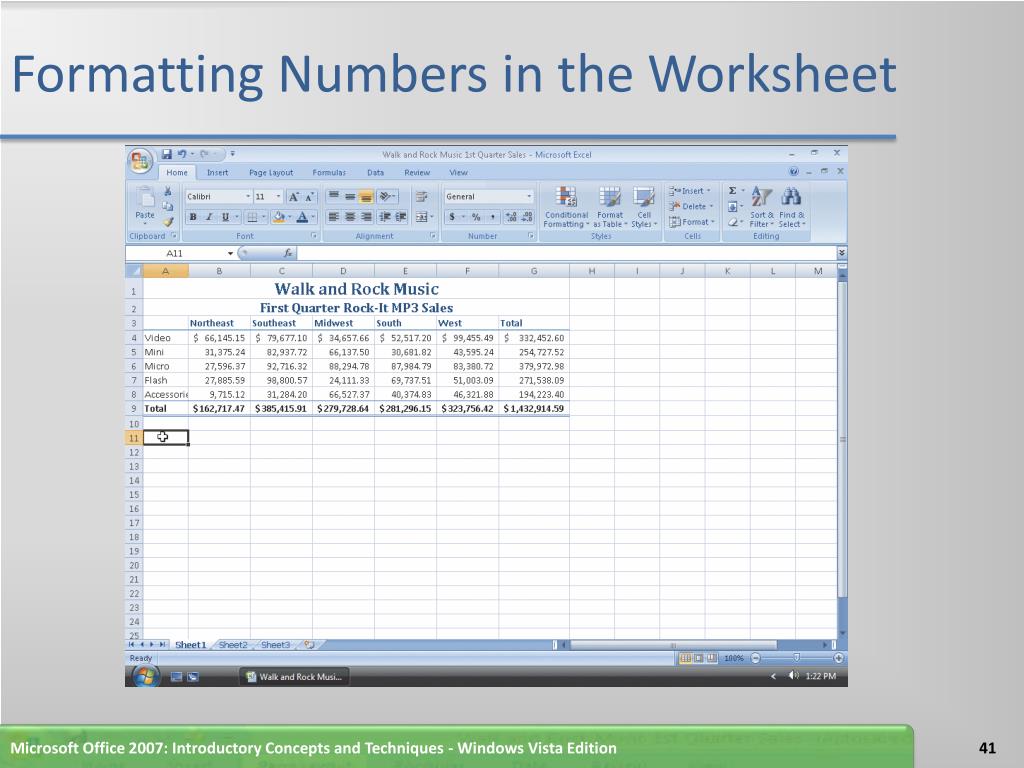Open the Data ribbon tab
This screenshot has height=768, width=1024.
[x=376, y=172]
